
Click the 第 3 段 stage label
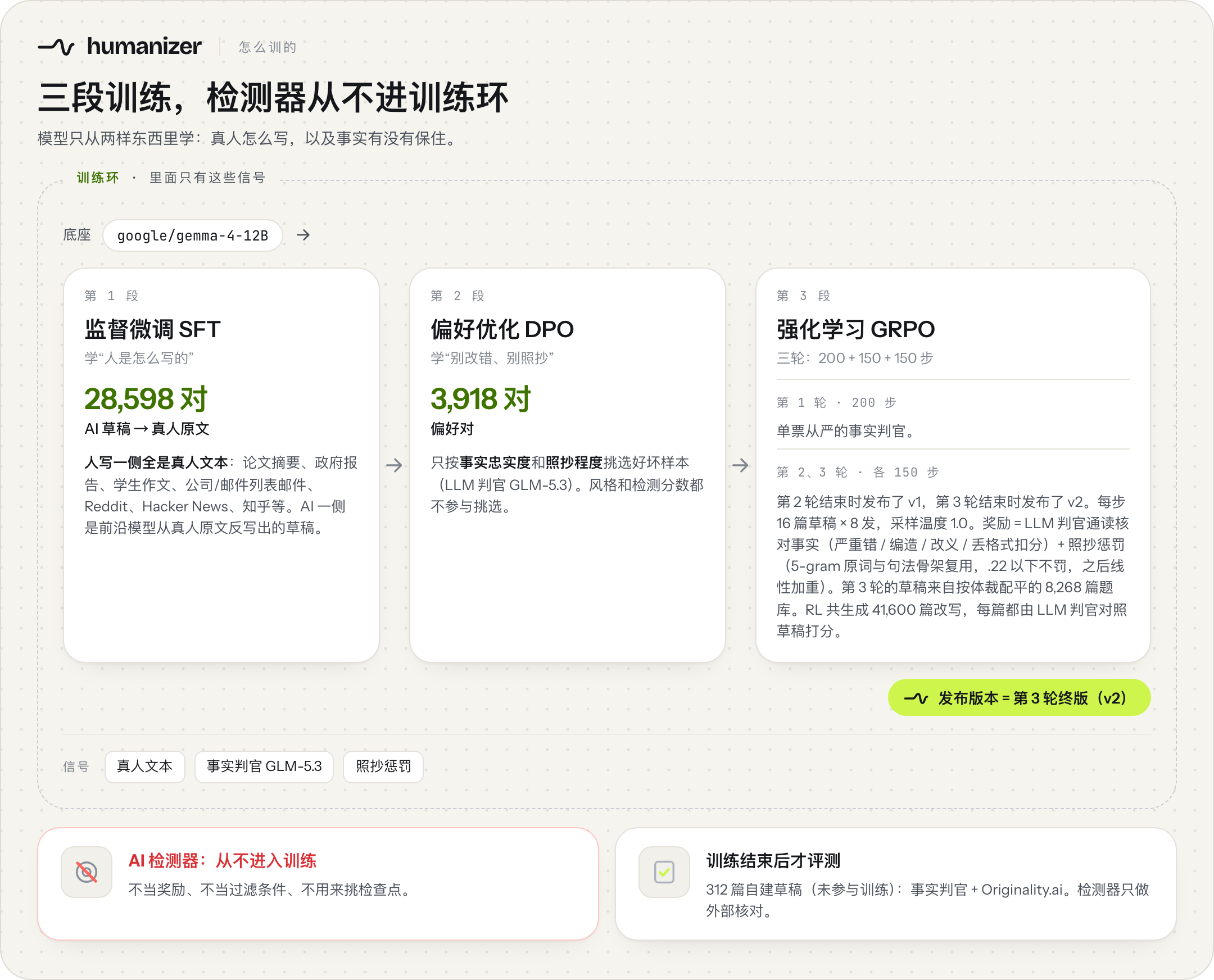[803, 296]
